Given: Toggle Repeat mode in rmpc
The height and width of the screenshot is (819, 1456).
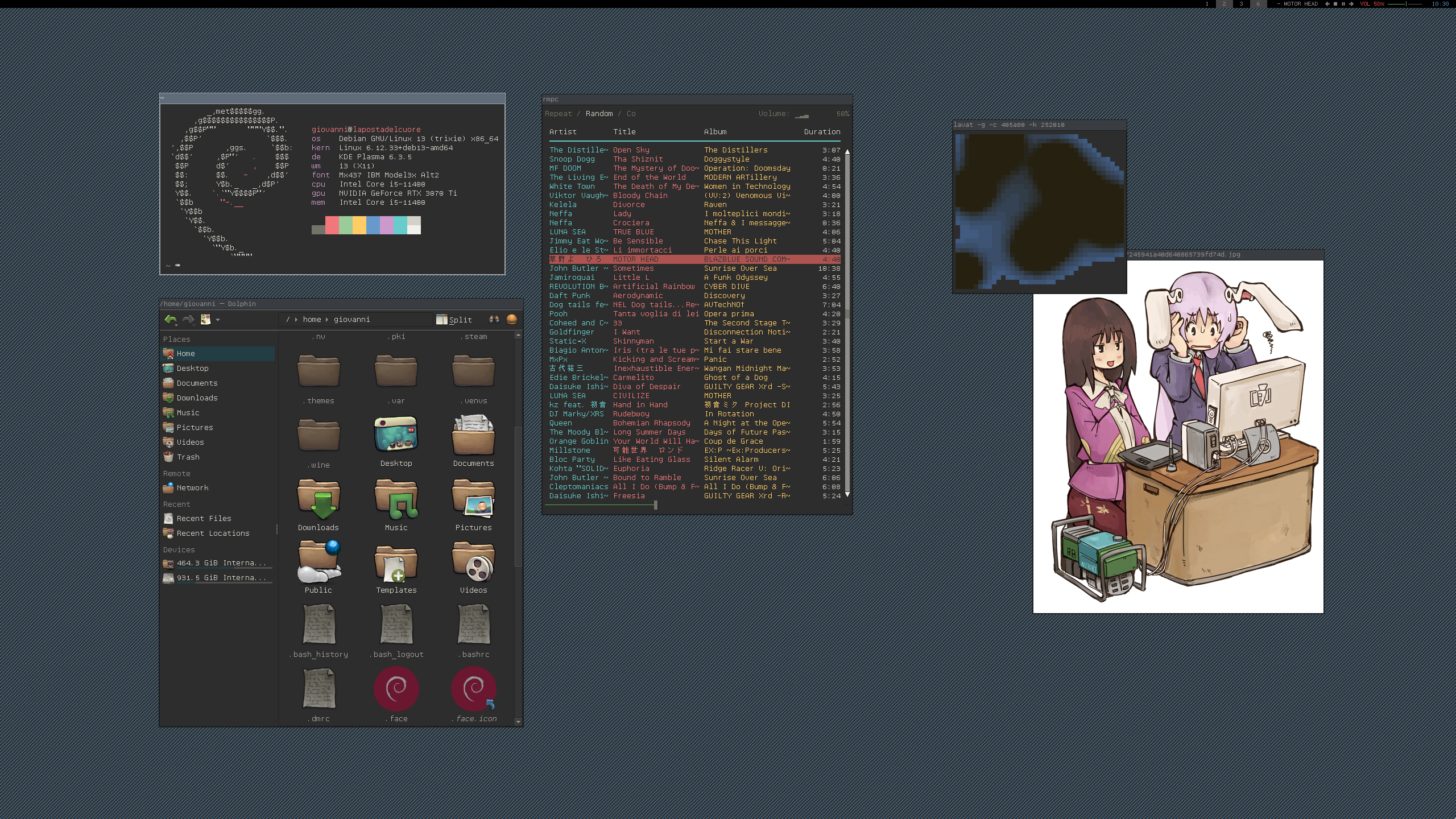Looking at the screenshot, I should pyautogui.click(x=558, y=114).
